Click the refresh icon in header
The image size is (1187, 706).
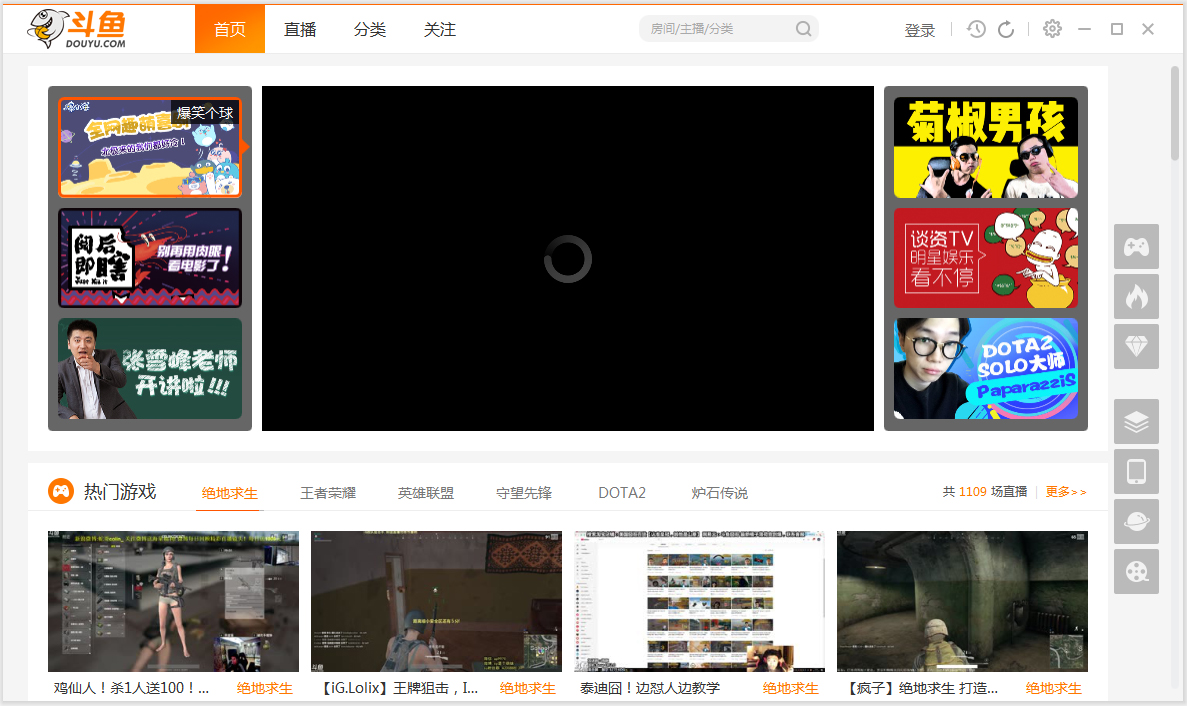1006,29
